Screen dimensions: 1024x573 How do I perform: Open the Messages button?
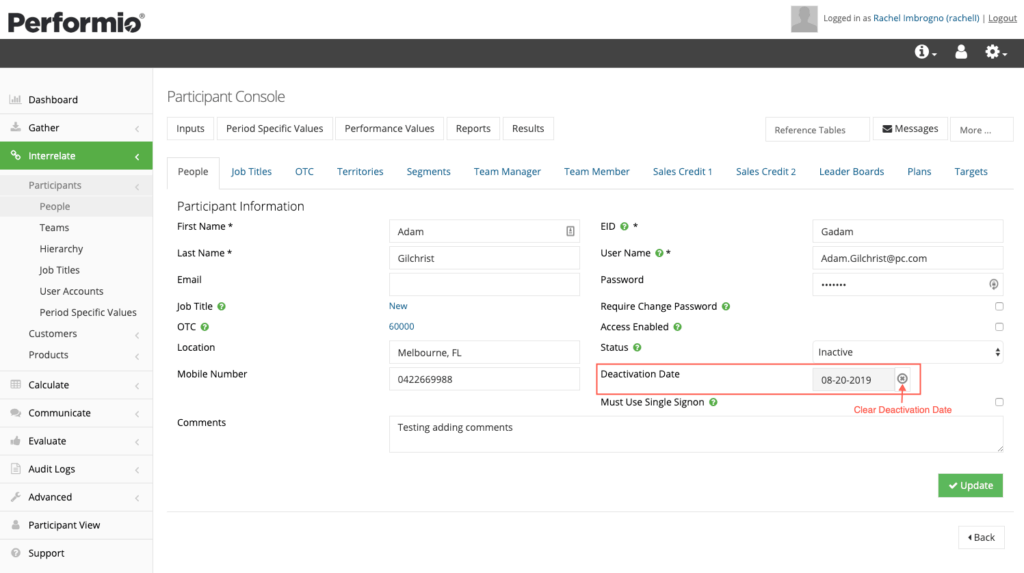coord(910,129)
